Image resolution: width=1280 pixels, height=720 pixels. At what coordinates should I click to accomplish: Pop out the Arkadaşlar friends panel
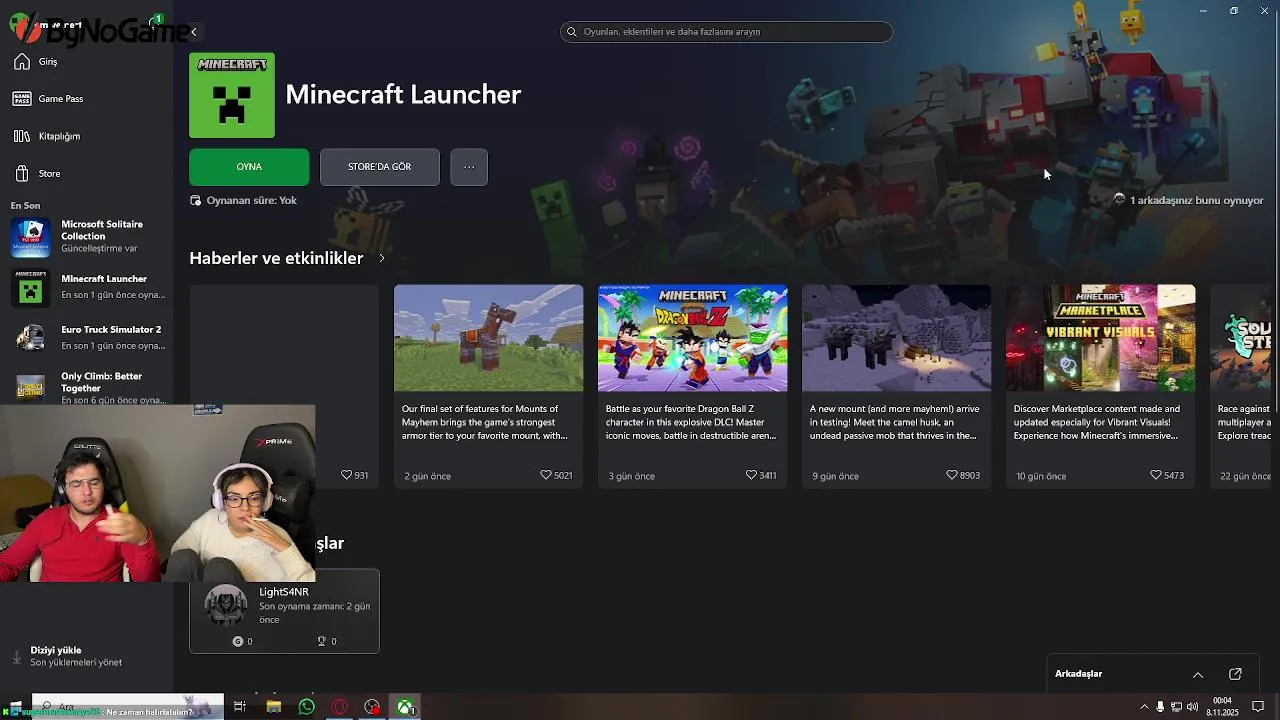tap(1235, 674)
